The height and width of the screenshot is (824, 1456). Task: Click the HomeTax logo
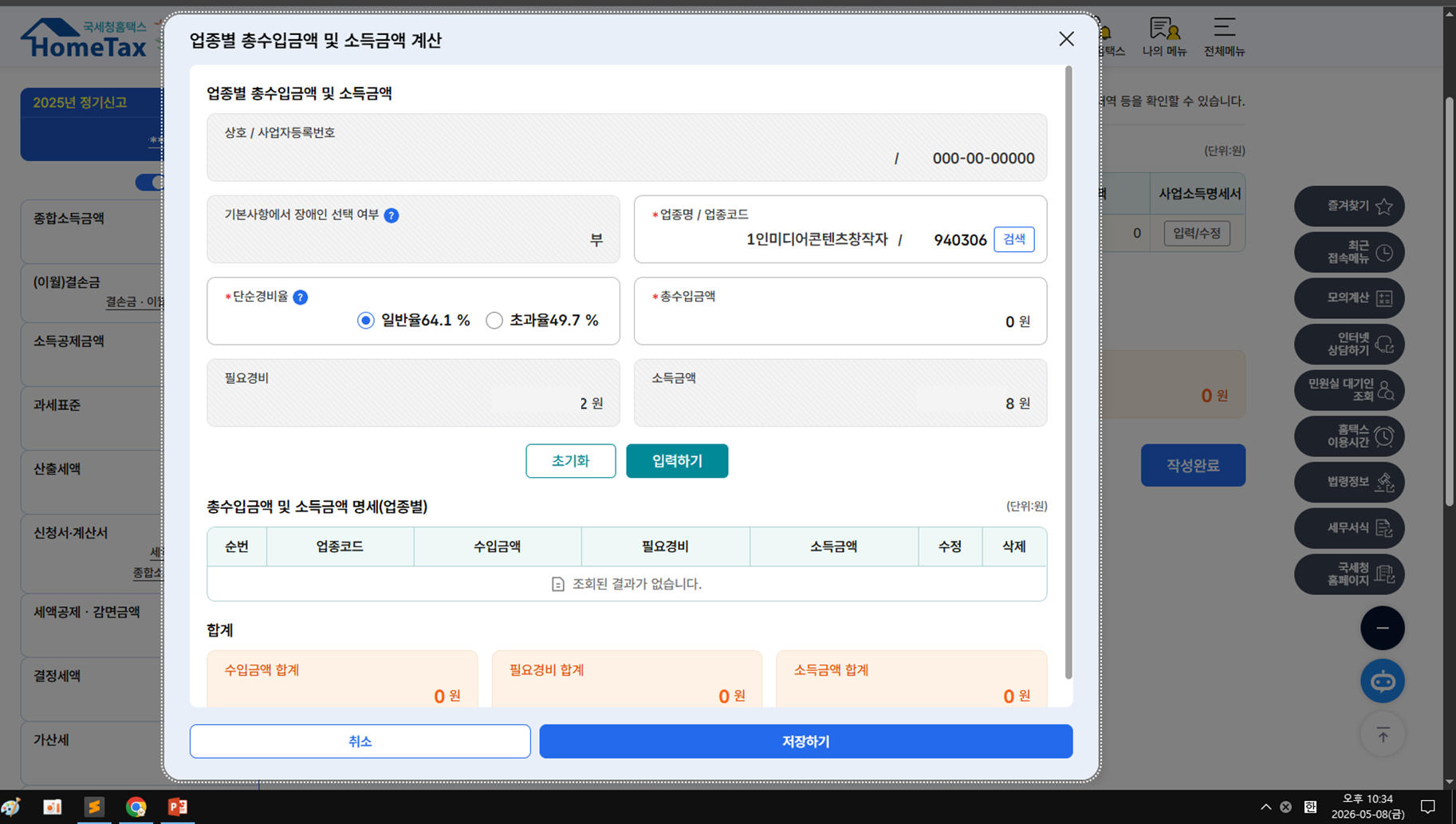(x=84, y=38)
